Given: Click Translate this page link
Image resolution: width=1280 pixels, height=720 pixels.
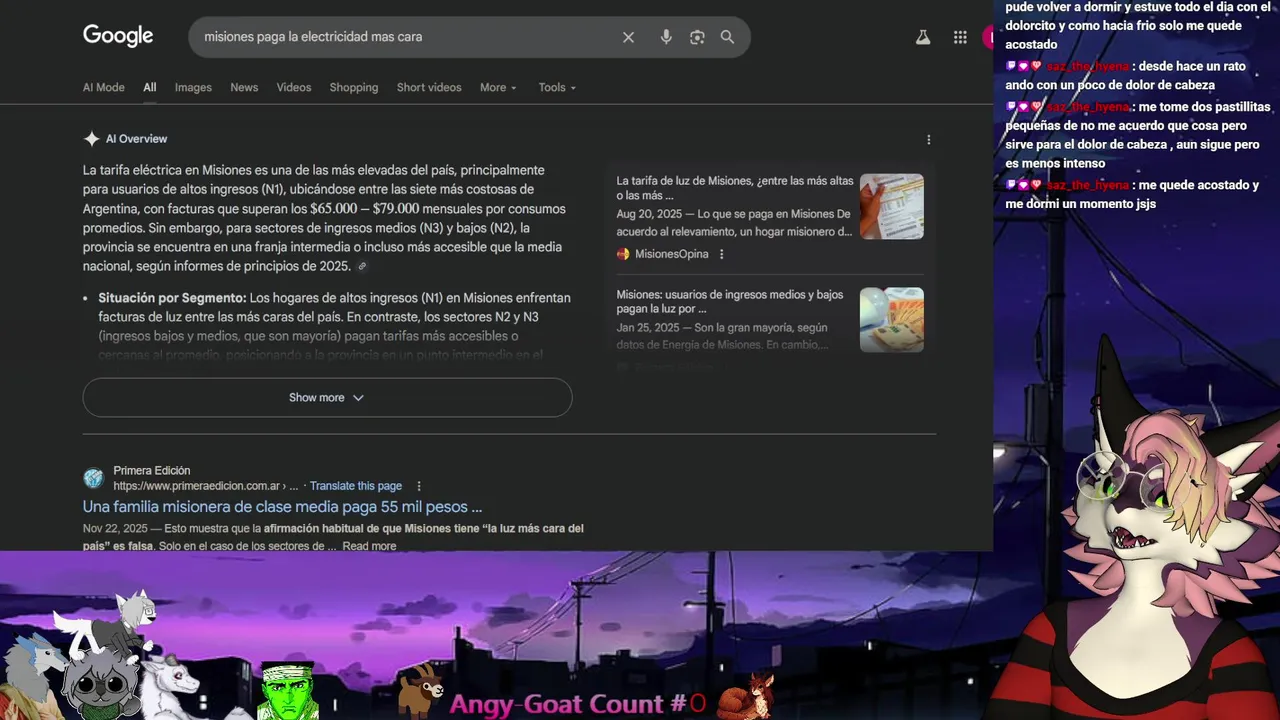Looking at the screenshot, I should point(356,486).
